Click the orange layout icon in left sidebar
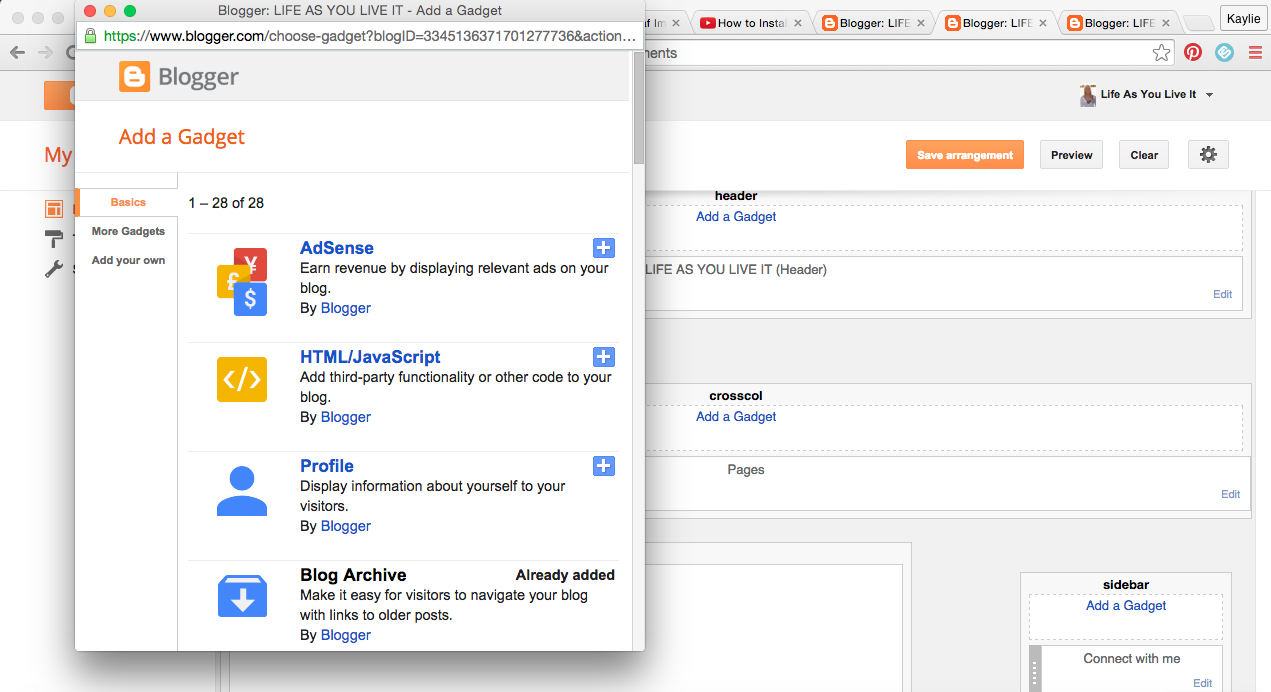 (54, 208)
